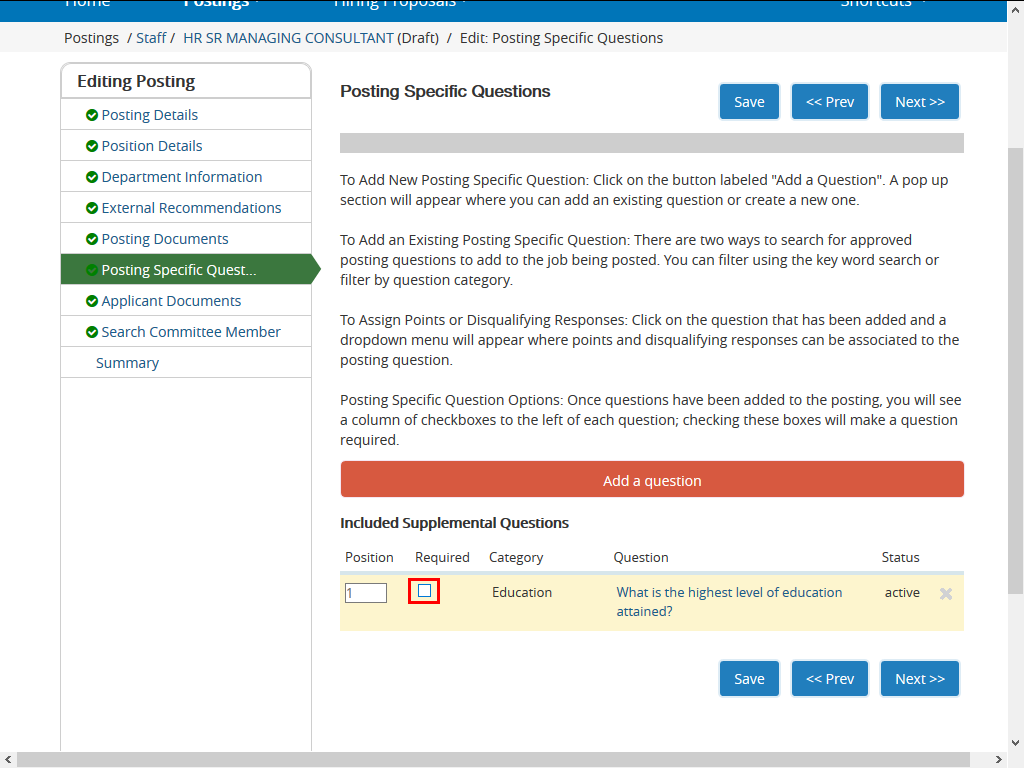Click the check icon next to Department Information
This screenshot has height=768, width=1024.
(x=92, y=177)
